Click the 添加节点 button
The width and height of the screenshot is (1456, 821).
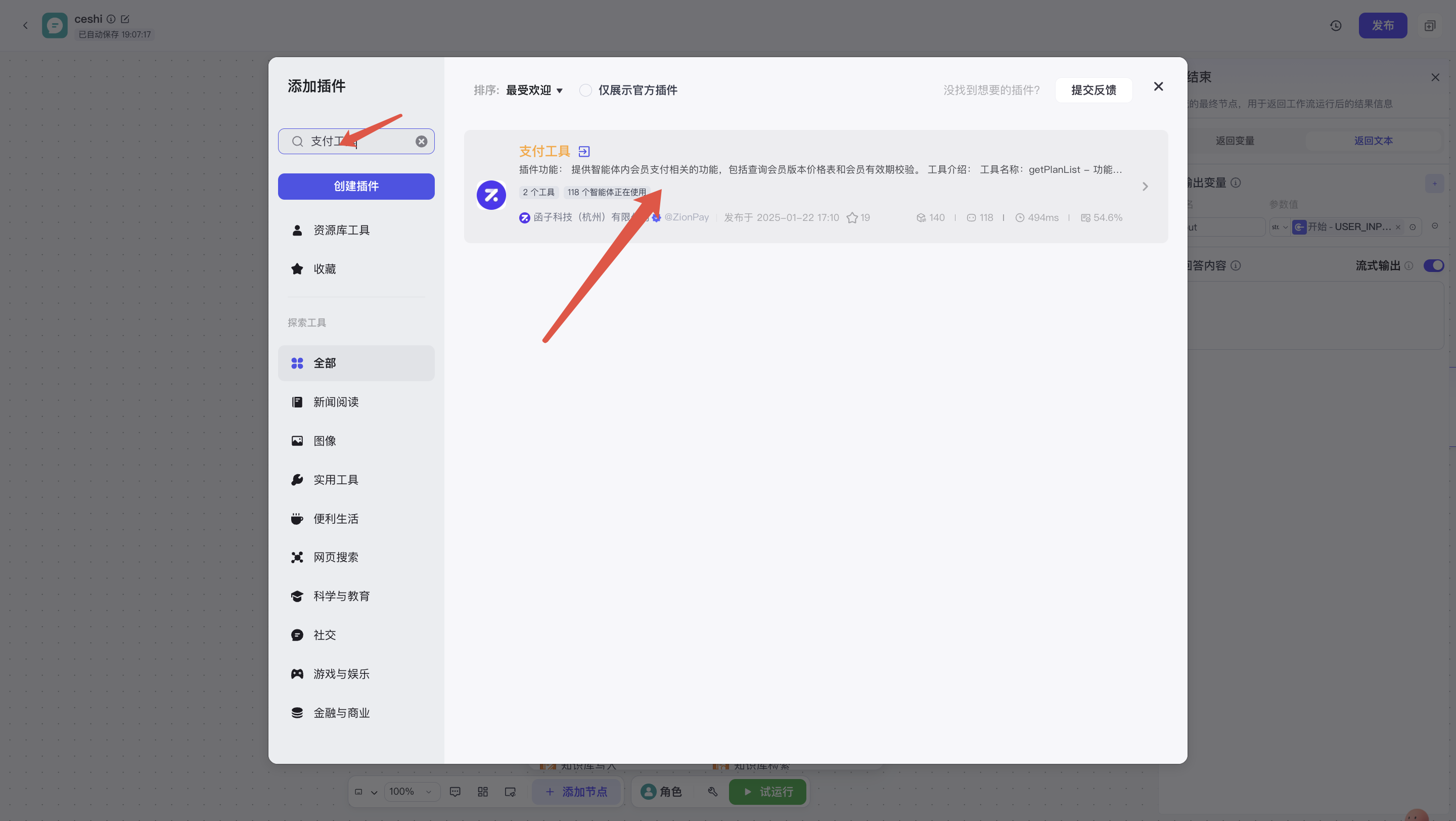coord(576,792)
